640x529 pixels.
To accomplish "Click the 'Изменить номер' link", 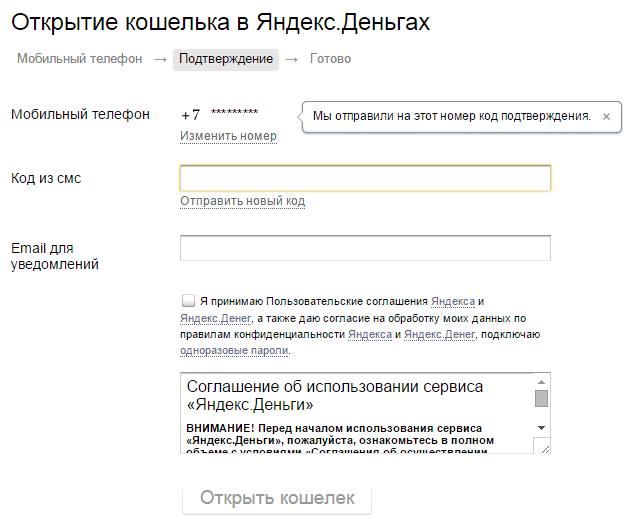I will coord(228,136).
